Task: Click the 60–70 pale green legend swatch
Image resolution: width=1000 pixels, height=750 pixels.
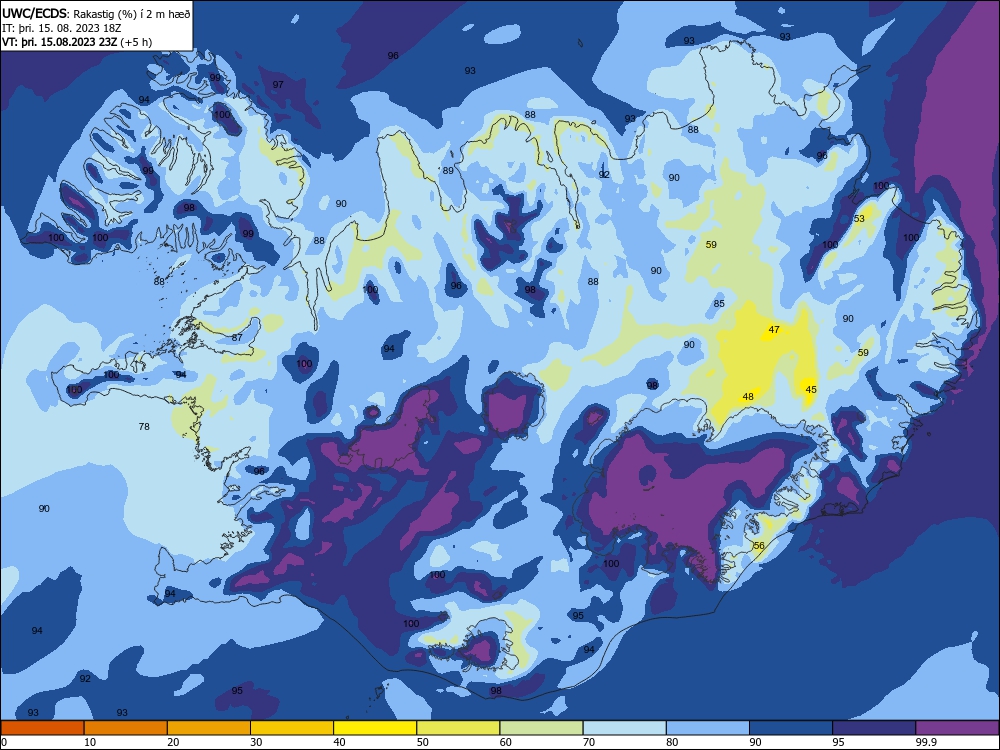Action: [541, 728]
